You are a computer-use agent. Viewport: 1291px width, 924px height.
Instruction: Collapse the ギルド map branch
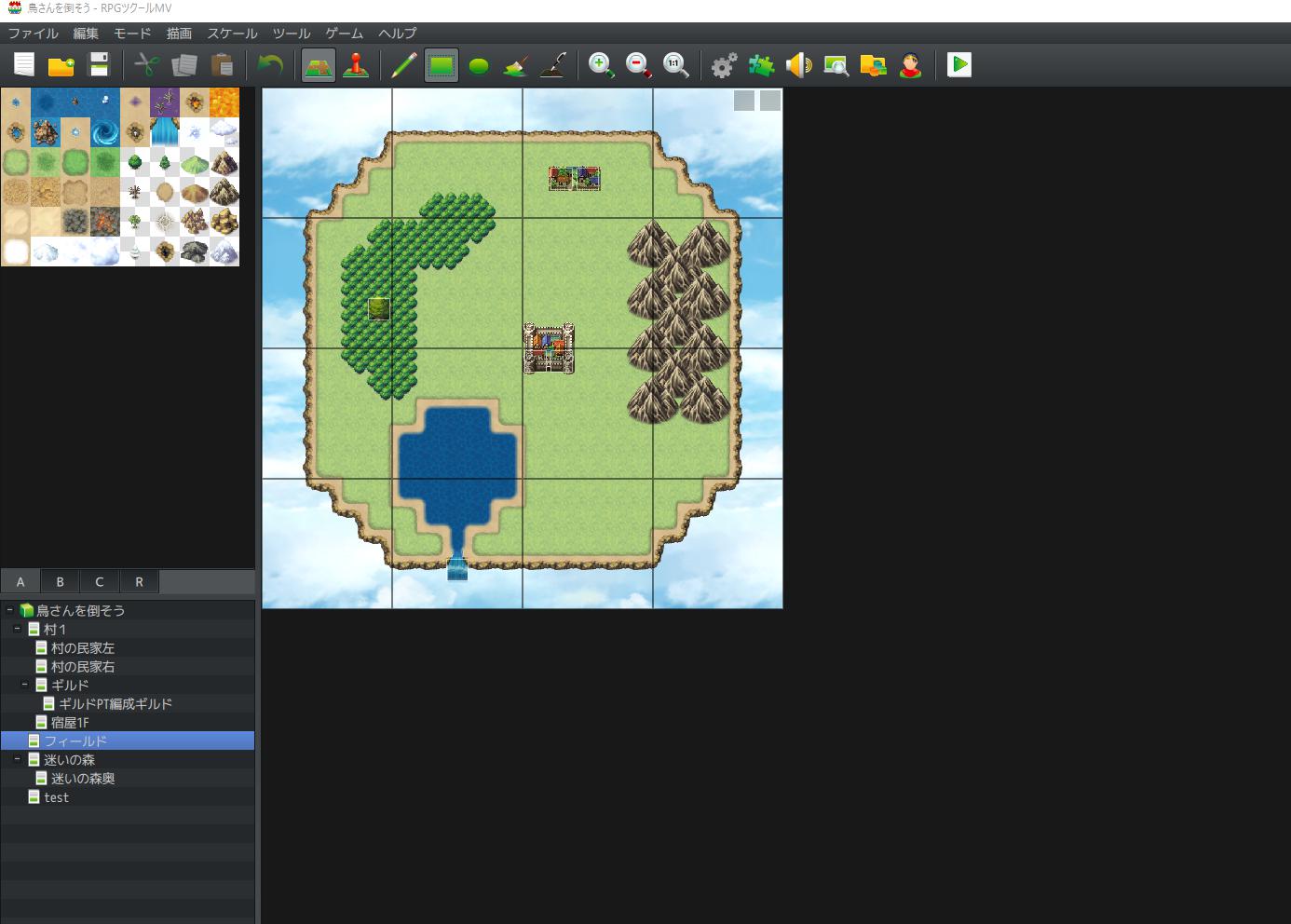pyautogui.click(x=24, y=685)
